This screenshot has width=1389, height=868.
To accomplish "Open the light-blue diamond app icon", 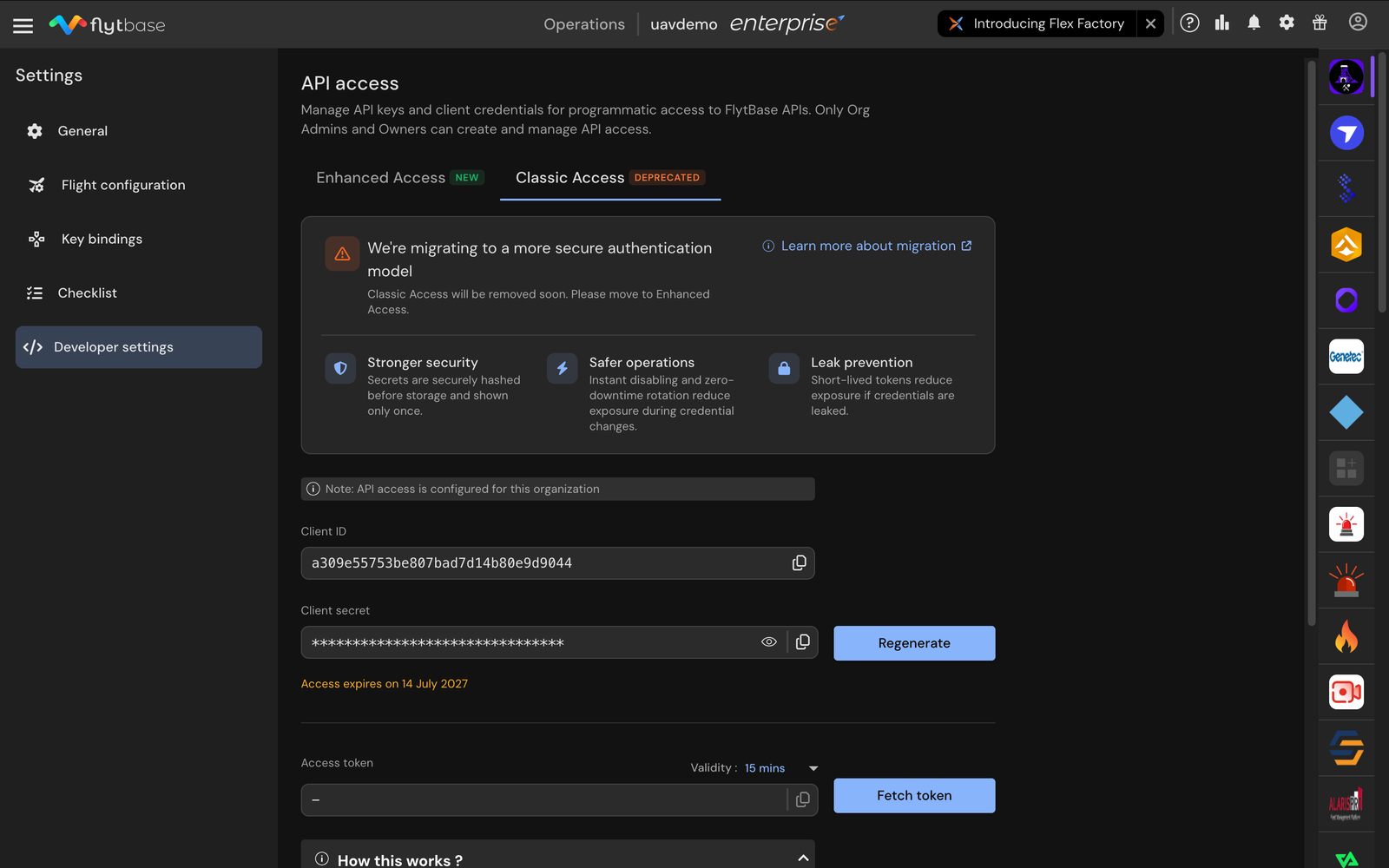I will pos(1346,412).
